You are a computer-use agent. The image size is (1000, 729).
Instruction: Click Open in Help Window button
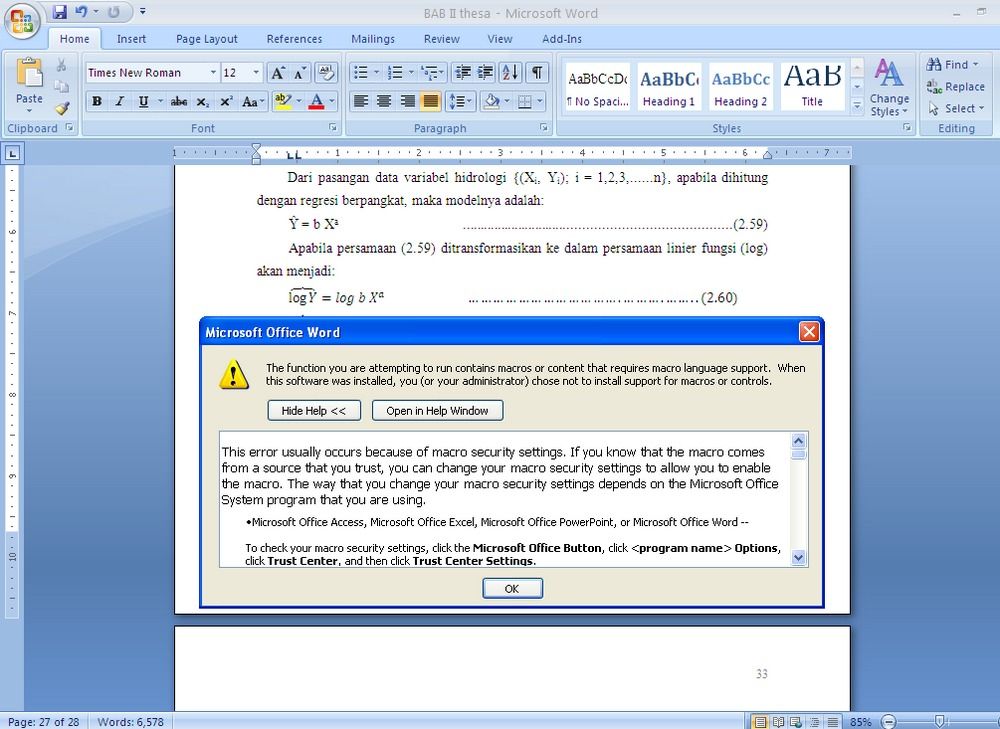(437, 411)
